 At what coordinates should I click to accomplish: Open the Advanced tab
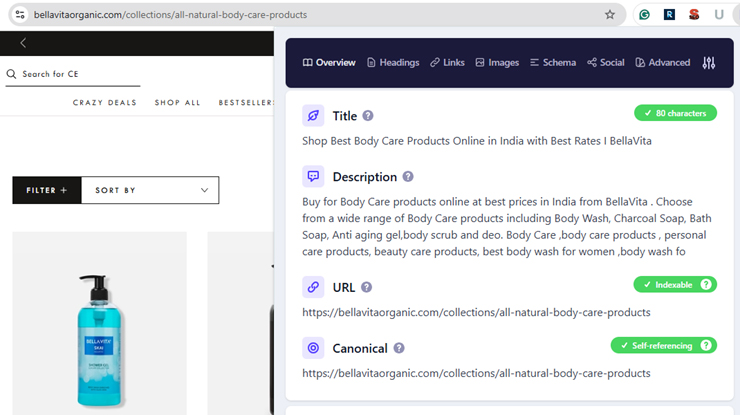tap(663, 63)
